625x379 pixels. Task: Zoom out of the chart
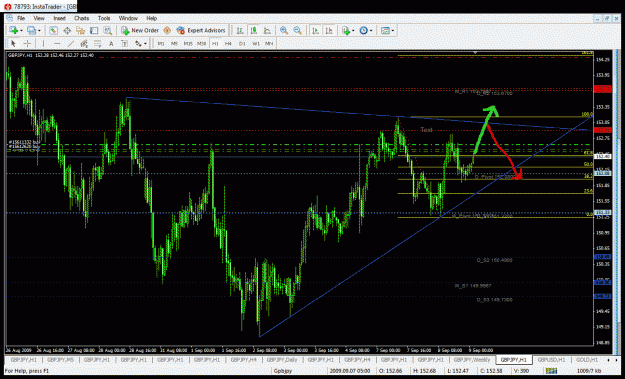(x=297, y=30)
